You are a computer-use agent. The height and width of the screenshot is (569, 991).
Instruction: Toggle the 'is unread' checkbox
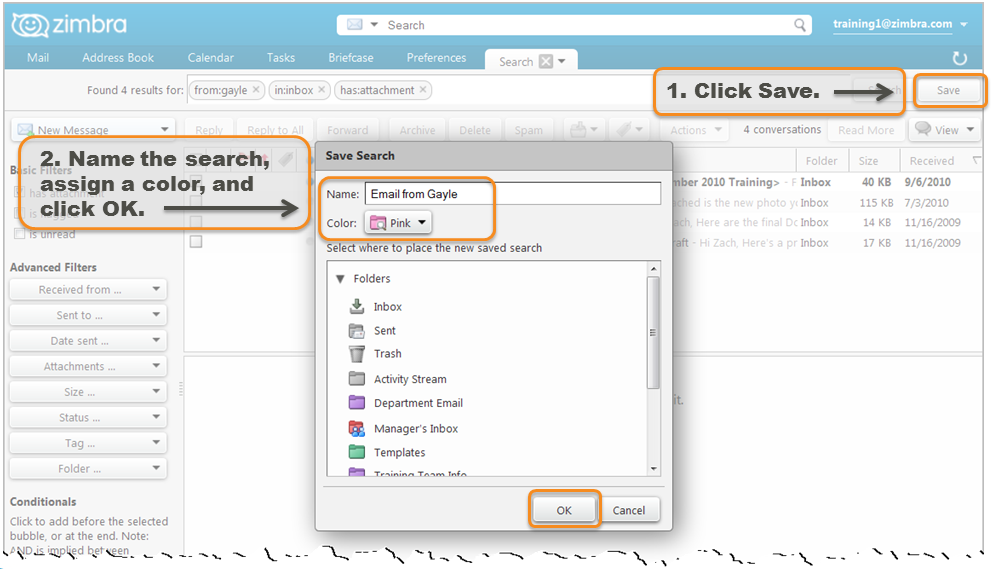pos(20,234)
